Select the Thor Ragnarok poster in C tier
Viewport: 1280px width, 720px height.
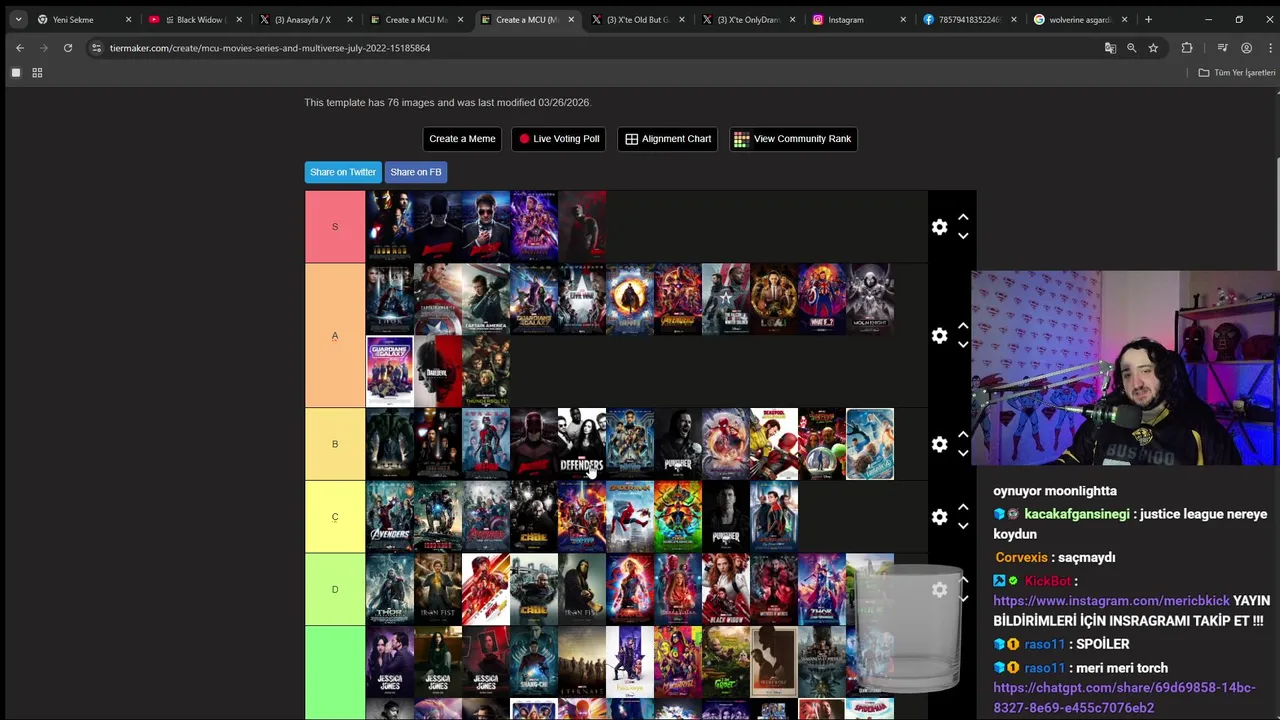coord(678,517)
